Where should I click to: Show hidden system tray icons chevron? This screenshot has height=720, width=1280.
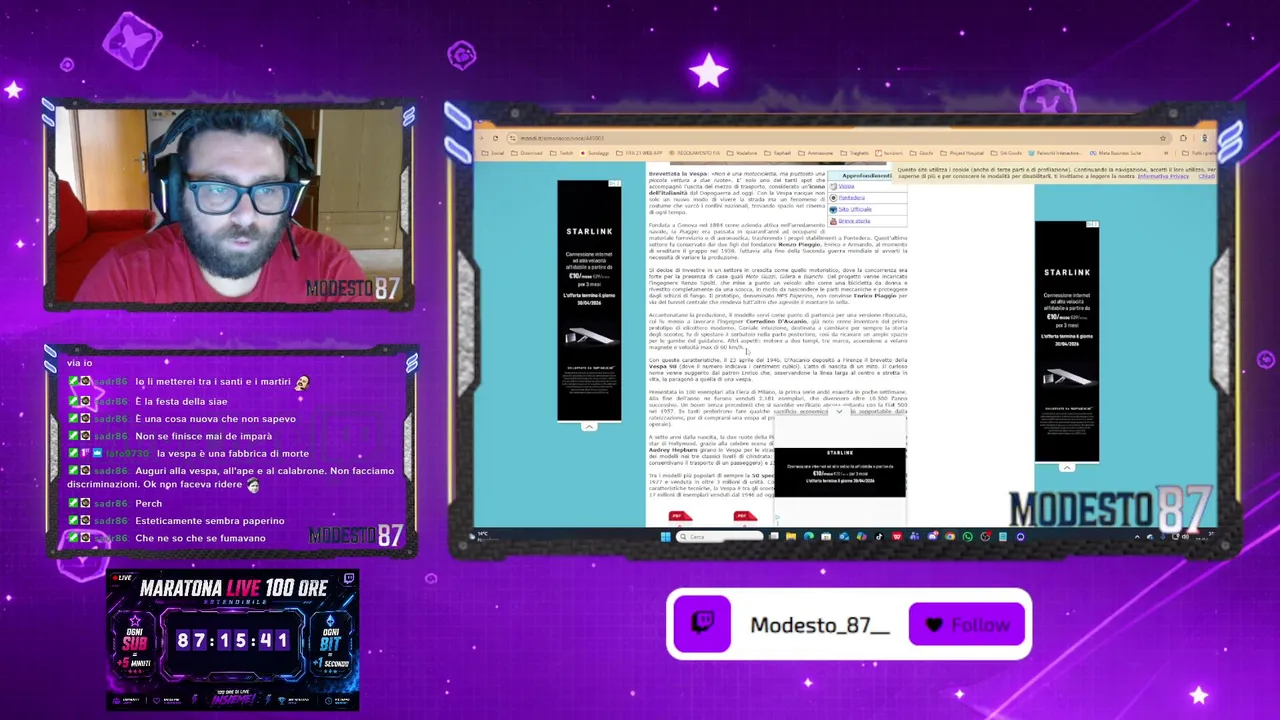point(1137,537)
